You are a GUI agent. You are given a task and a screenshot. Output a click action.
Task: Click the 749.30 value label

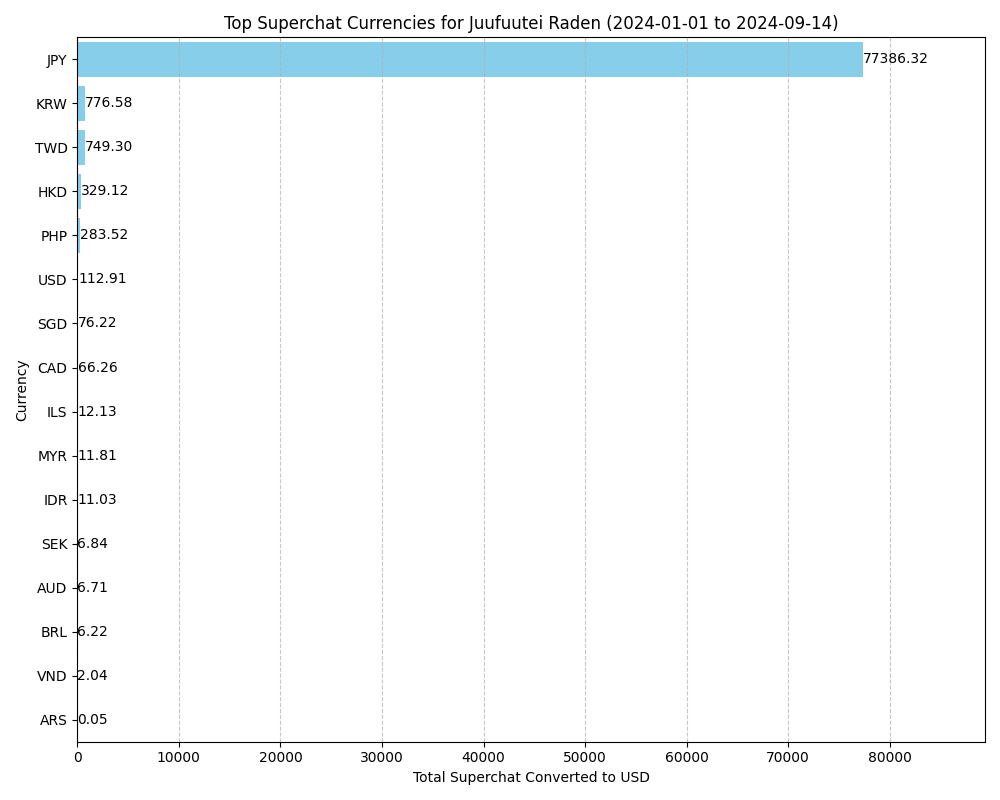tap(108, 147)
